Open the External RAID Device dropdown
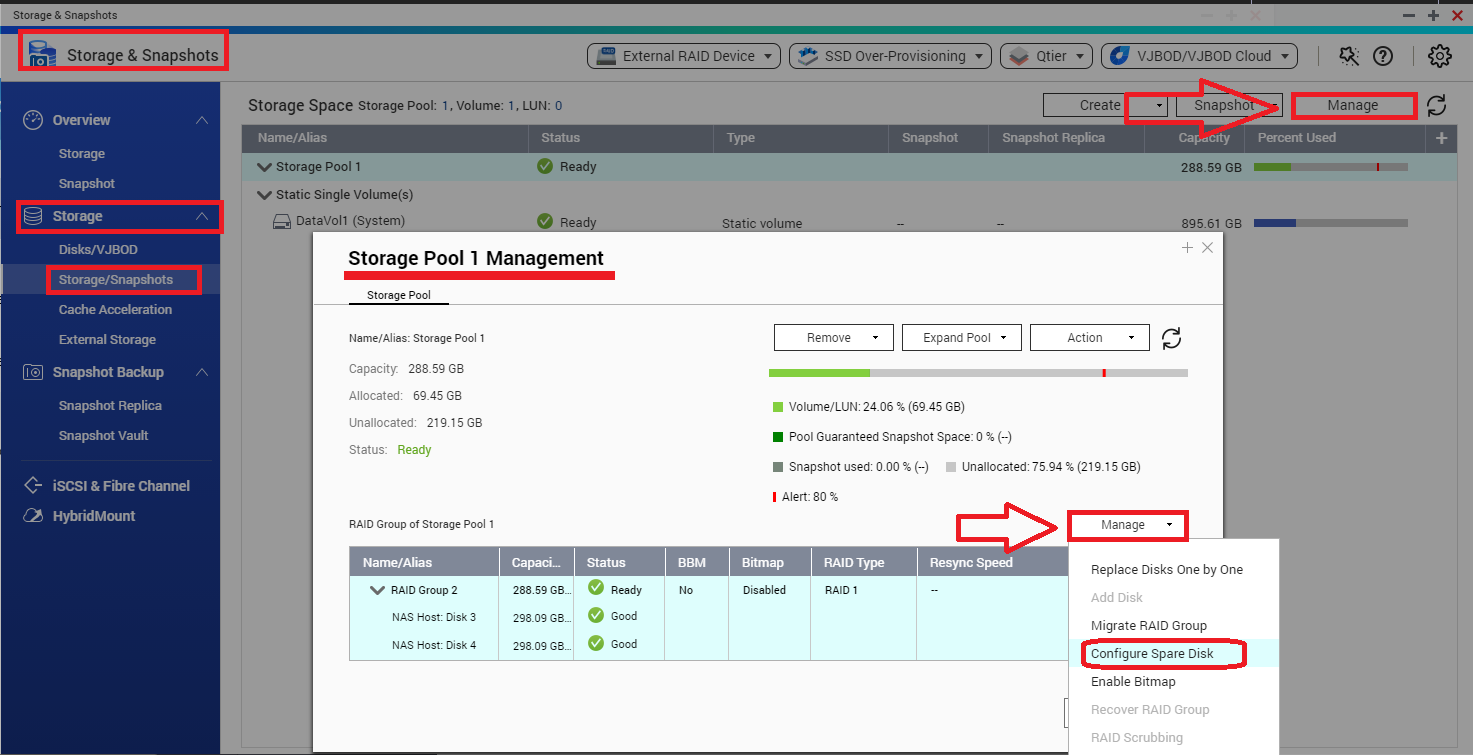The width and height of the screenshot is (1473, 755). [684, 56]
